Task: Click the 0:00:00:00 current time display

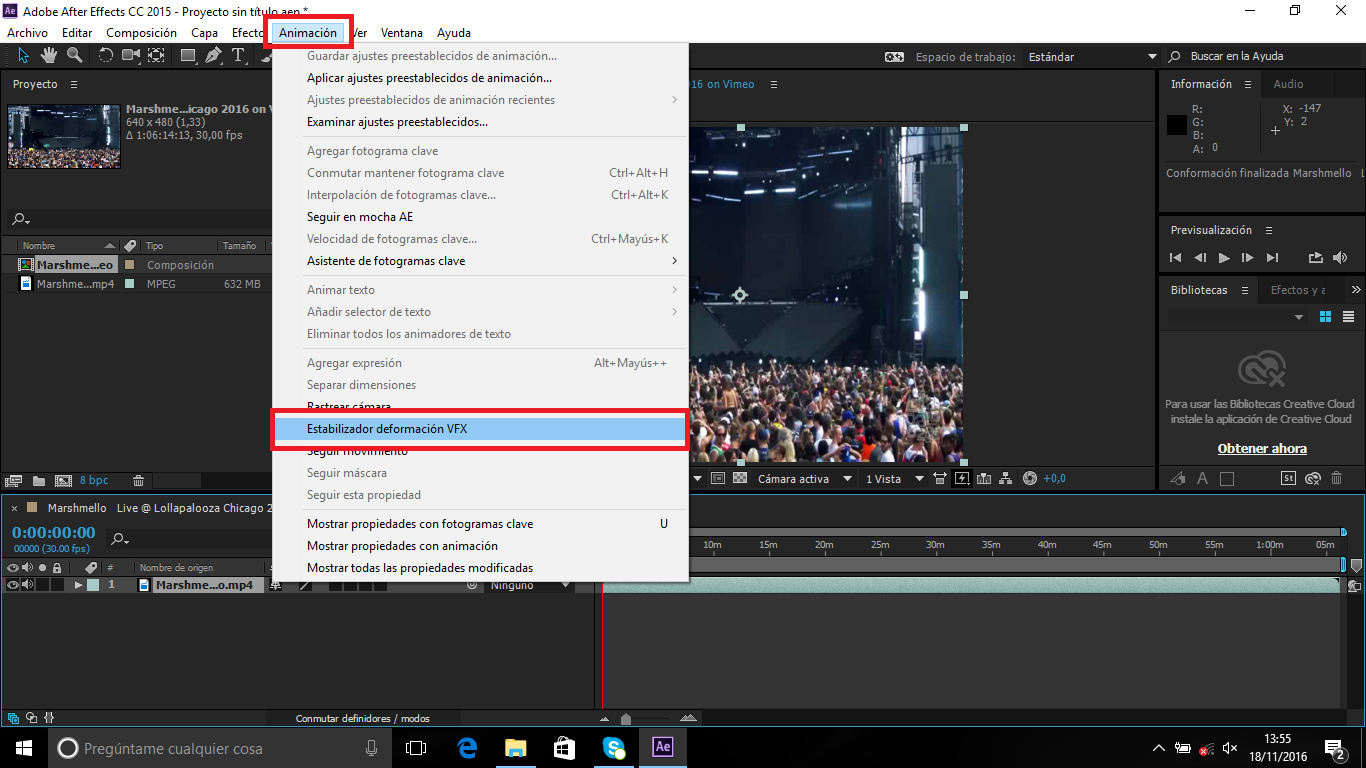Action: (54, 533)
